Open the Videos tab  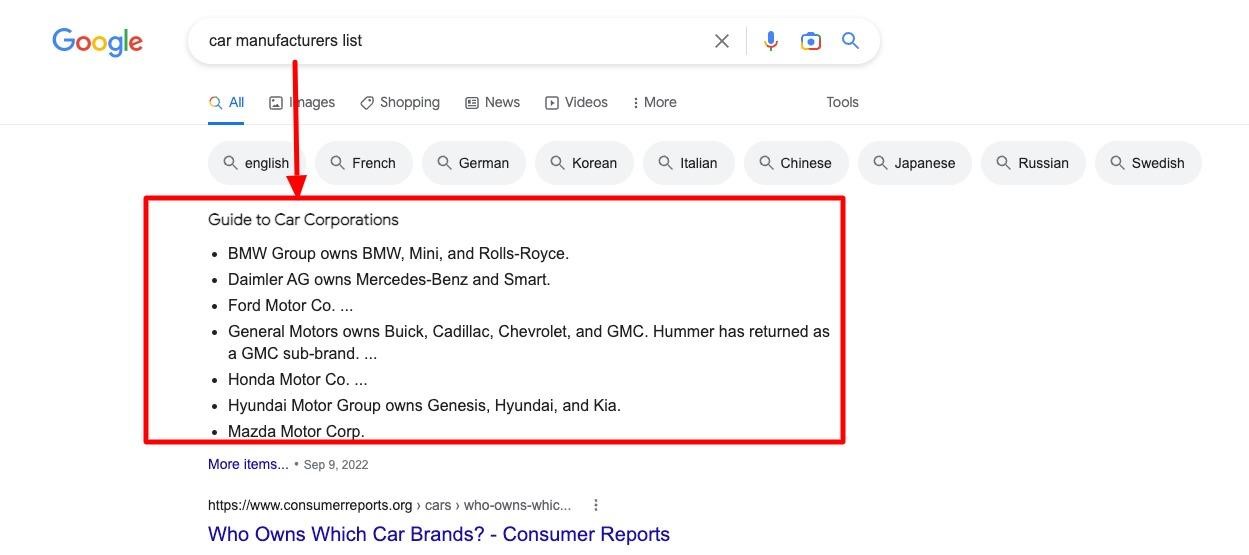point(576,102)
